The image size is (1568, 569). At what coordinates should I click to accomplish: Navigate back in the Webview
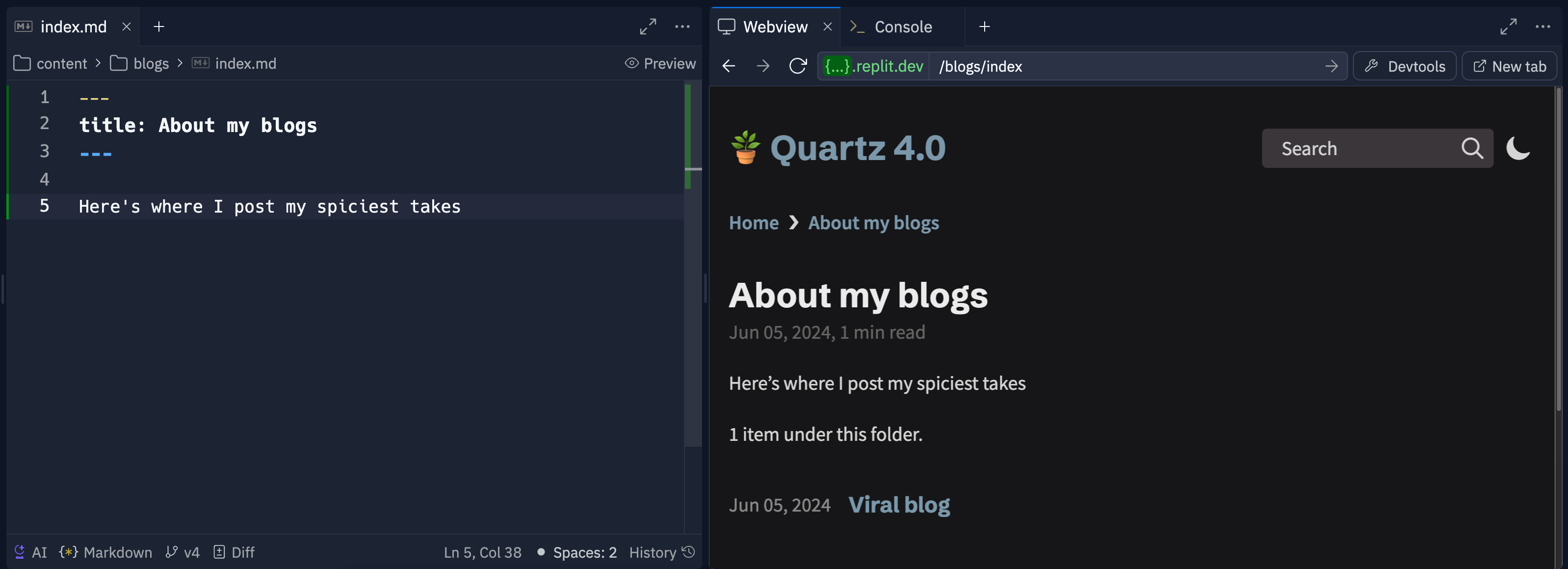tap(728, 66)
